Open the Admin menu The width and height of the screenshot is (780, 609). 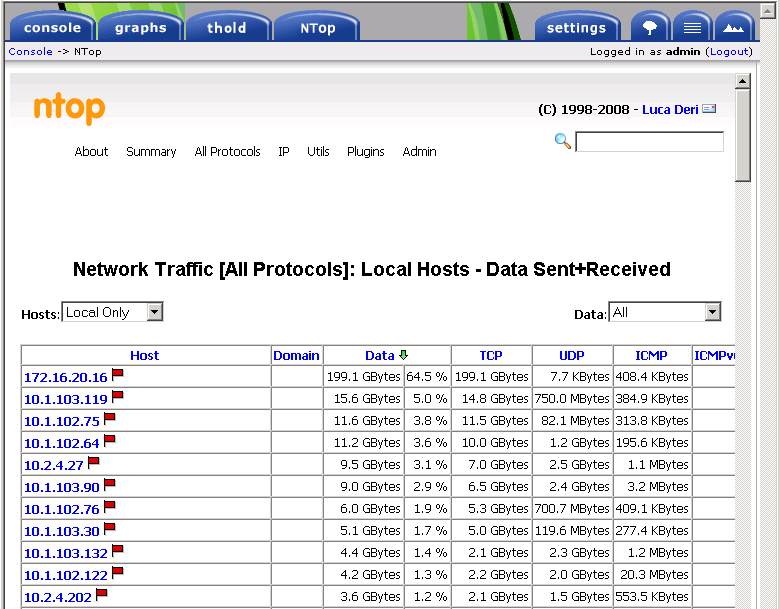click(419, 151)
